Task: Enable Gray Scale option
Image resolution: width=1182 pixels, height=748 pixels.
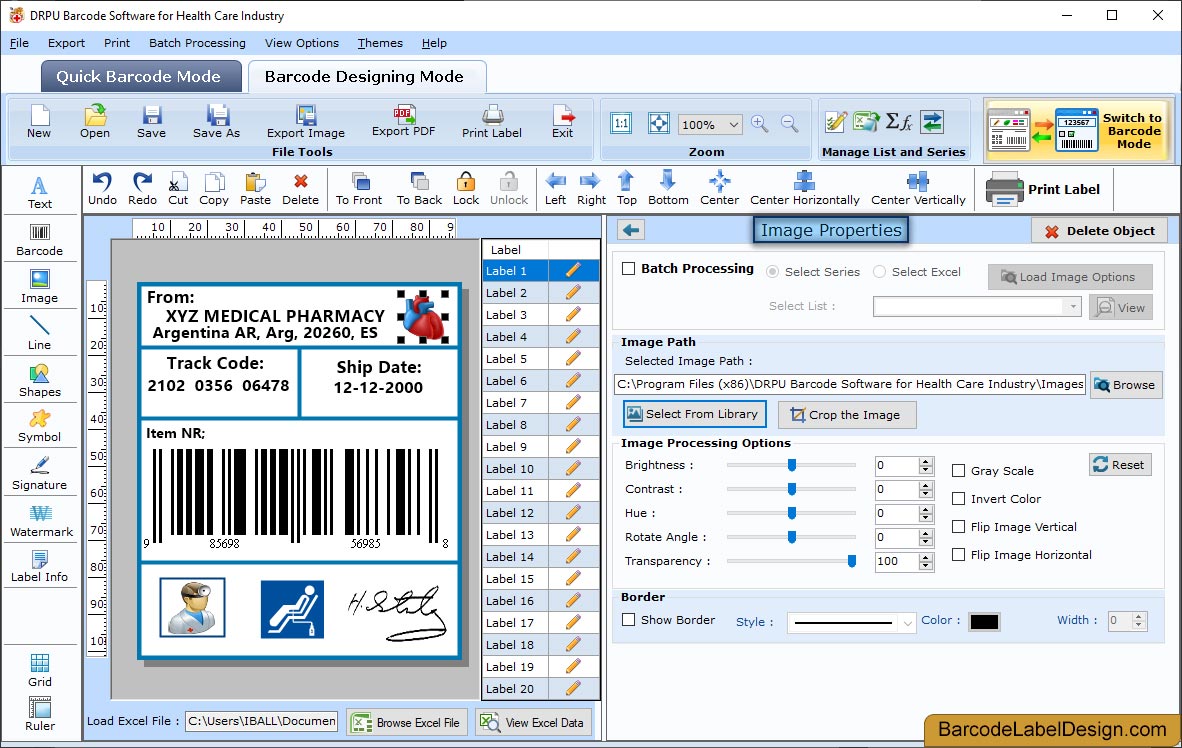Action: 959,471
